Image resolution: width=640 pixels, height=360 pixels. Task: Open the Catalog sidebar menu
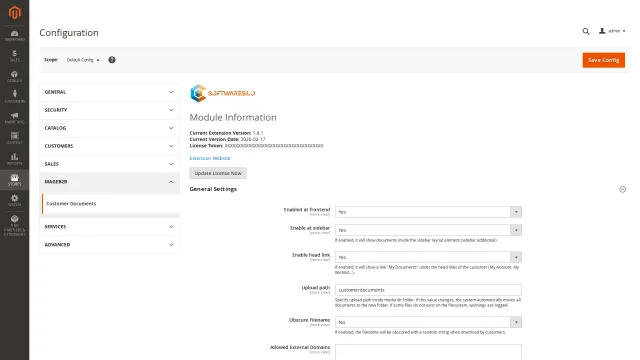point(14,77)
